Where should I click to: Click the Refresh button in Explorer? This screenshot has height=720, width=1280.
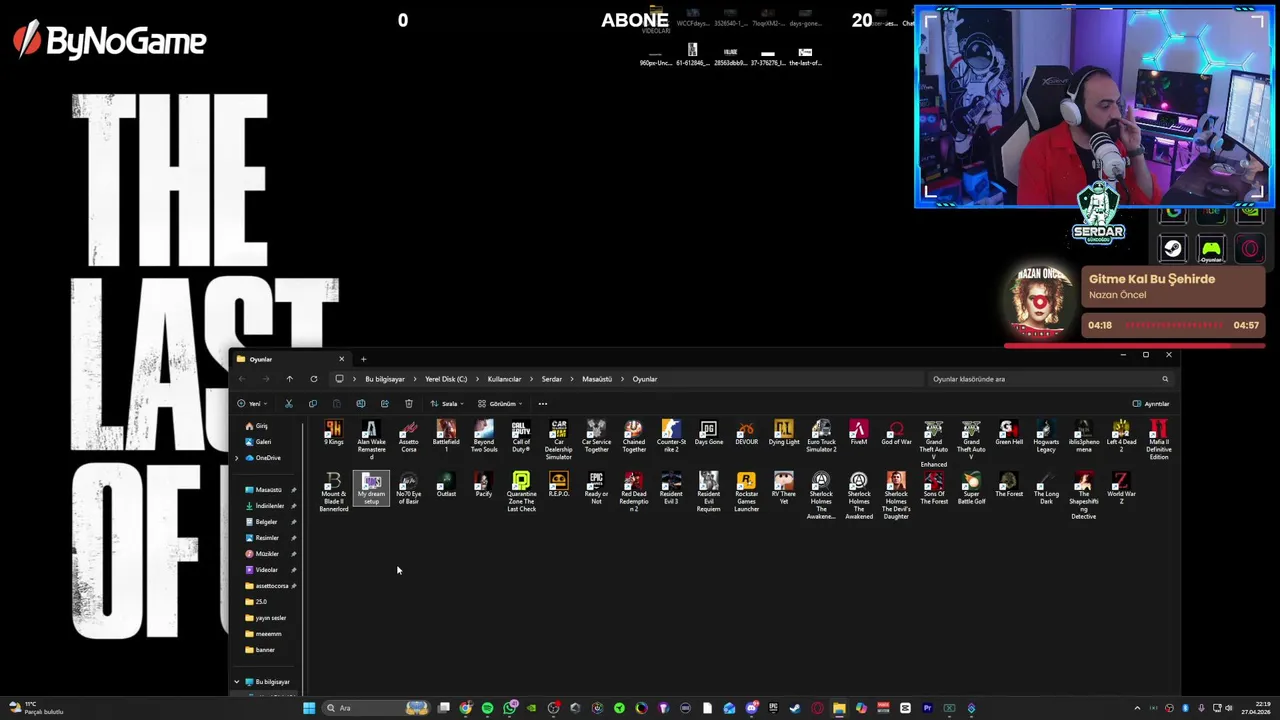pyautogui.click(x=313, y=379)
